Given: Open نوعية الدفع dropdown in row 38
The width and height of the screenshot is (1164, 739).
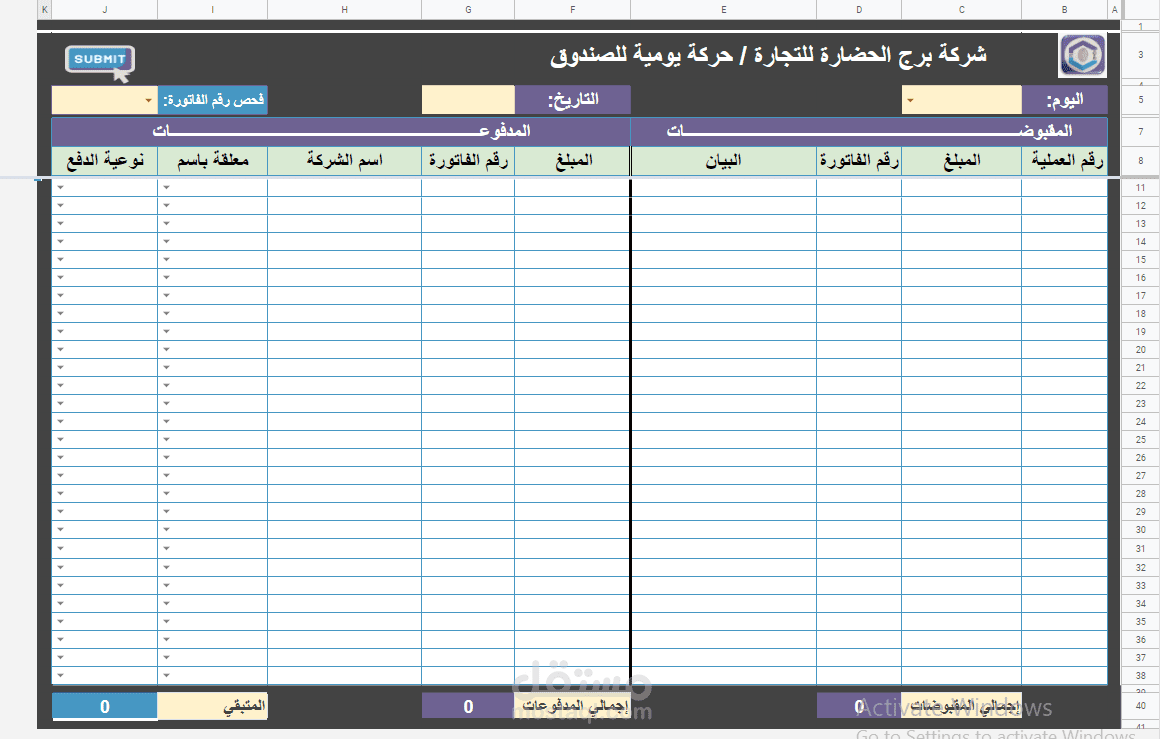Looking at the screenshot, I should pyautogui.click(x=60, y=675).
